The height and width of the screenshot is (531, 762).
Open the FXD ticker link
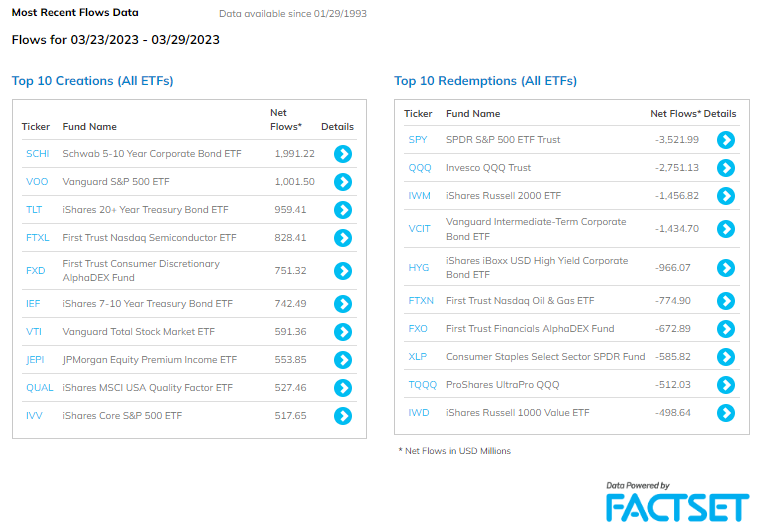35,271
